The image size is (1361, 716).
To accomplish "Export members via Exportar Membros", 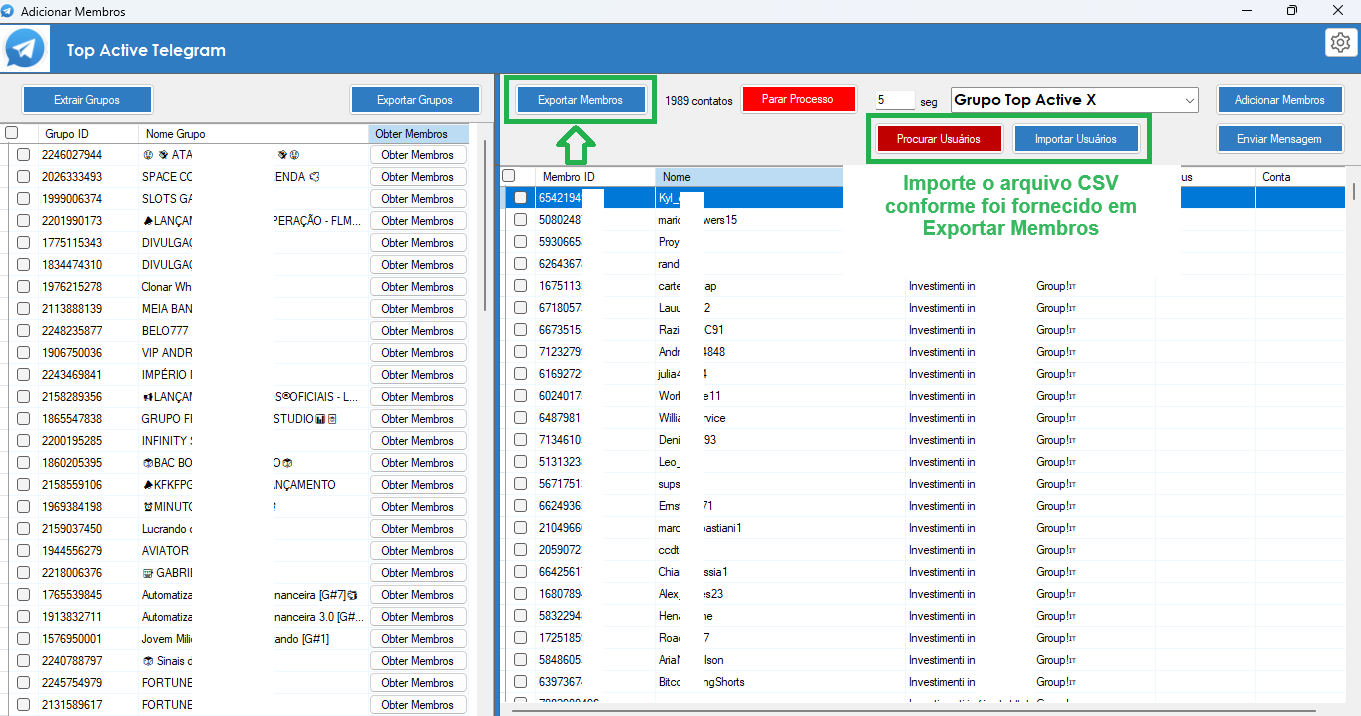I will coord(580,100).
